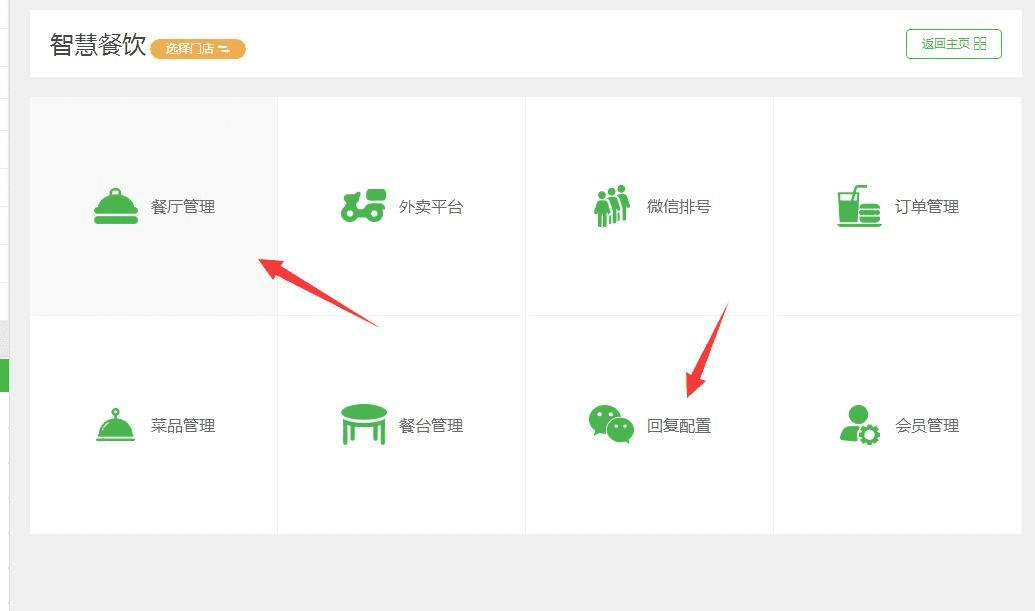Select the 菜品管理 text label
The image size is (1035, 611).
[x=183, y=426]
